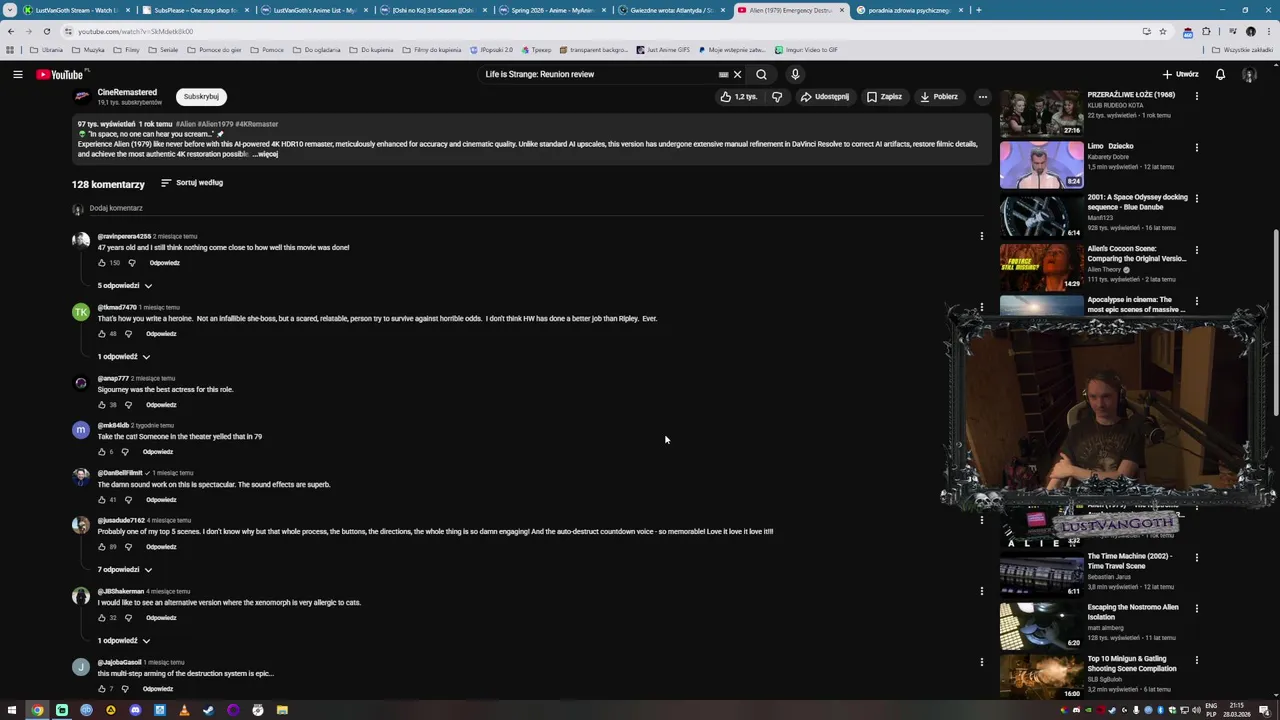This screenshot has width=1280, height=720.
Task: Open the YouTube account avatar menu
Action: pyautogui.click(x=1249, y=74)
